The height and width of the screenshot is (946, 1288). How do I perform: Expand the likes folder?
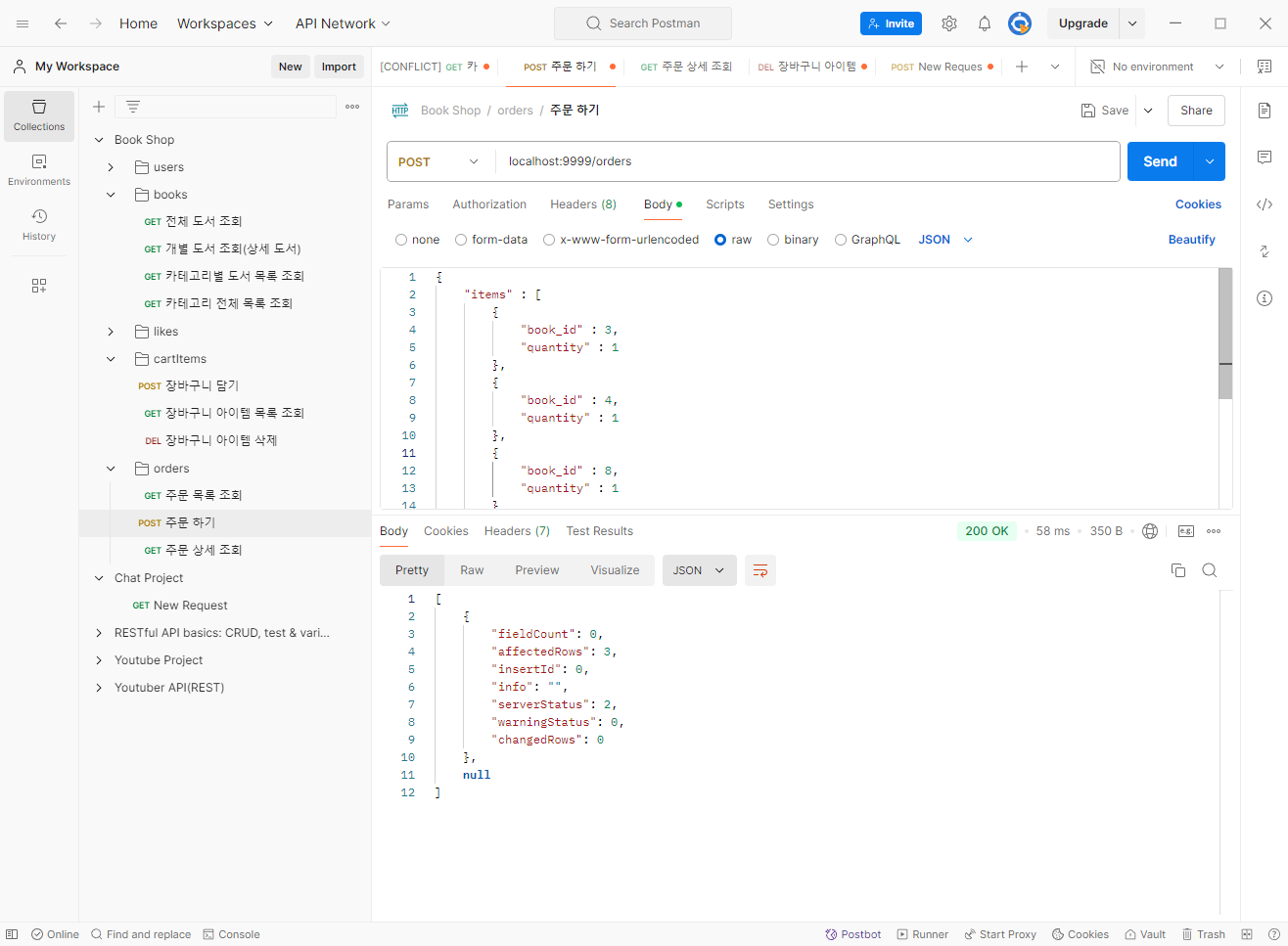tap(111, 332)
